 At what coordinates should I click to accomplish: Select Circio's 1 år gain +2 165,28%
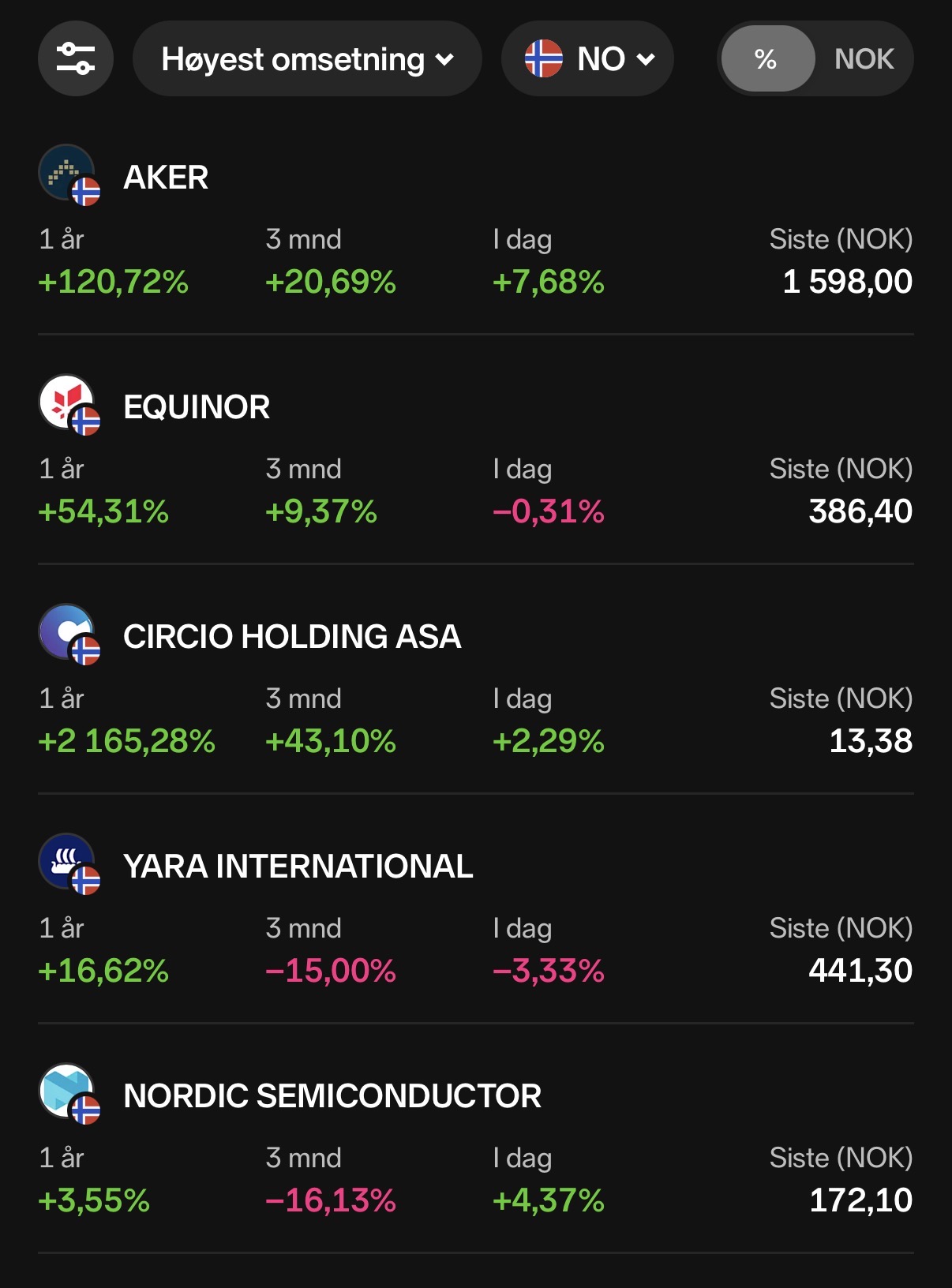[x=126, y=741]
